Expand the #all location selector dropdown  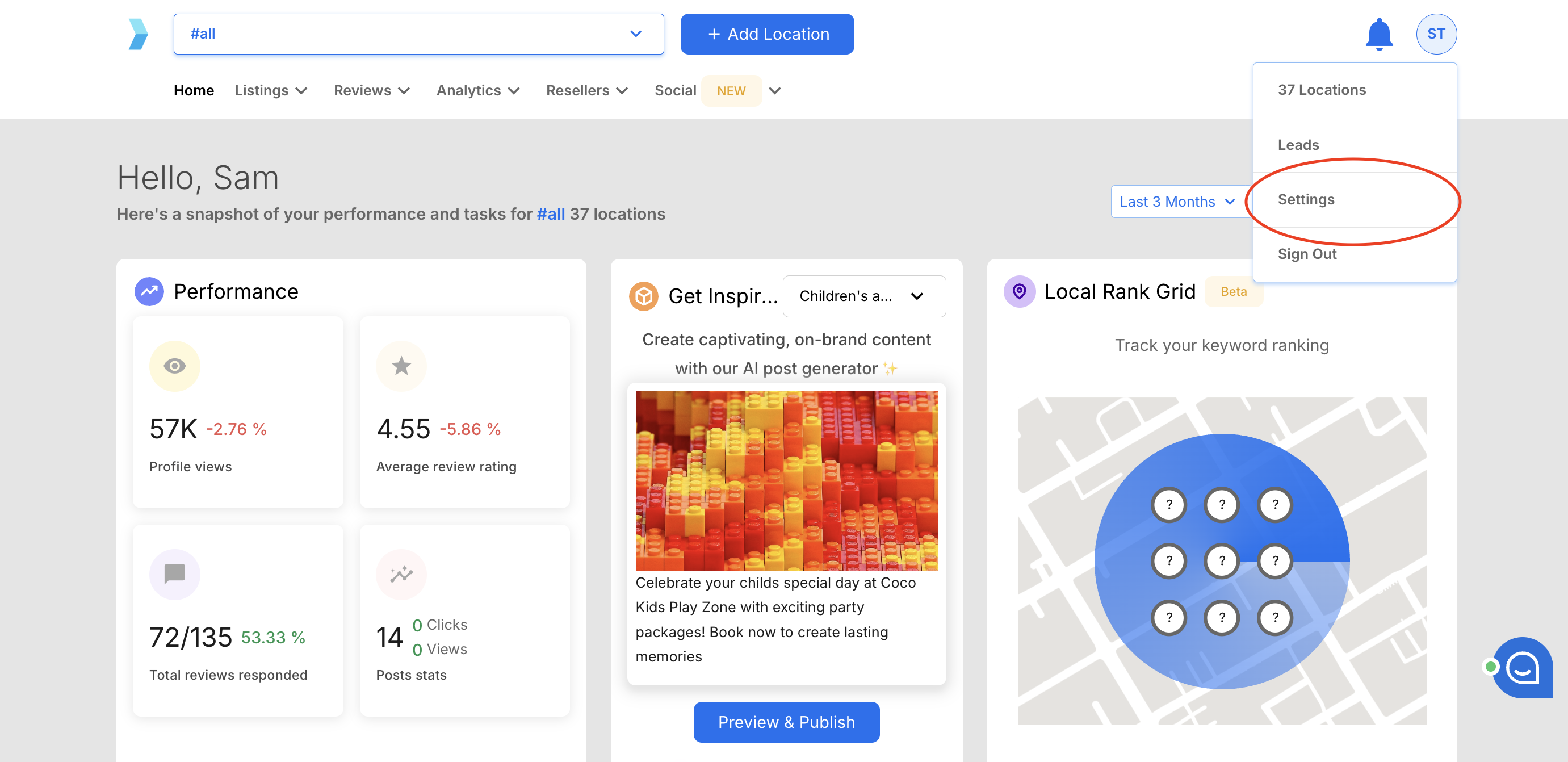coord(418,34)
